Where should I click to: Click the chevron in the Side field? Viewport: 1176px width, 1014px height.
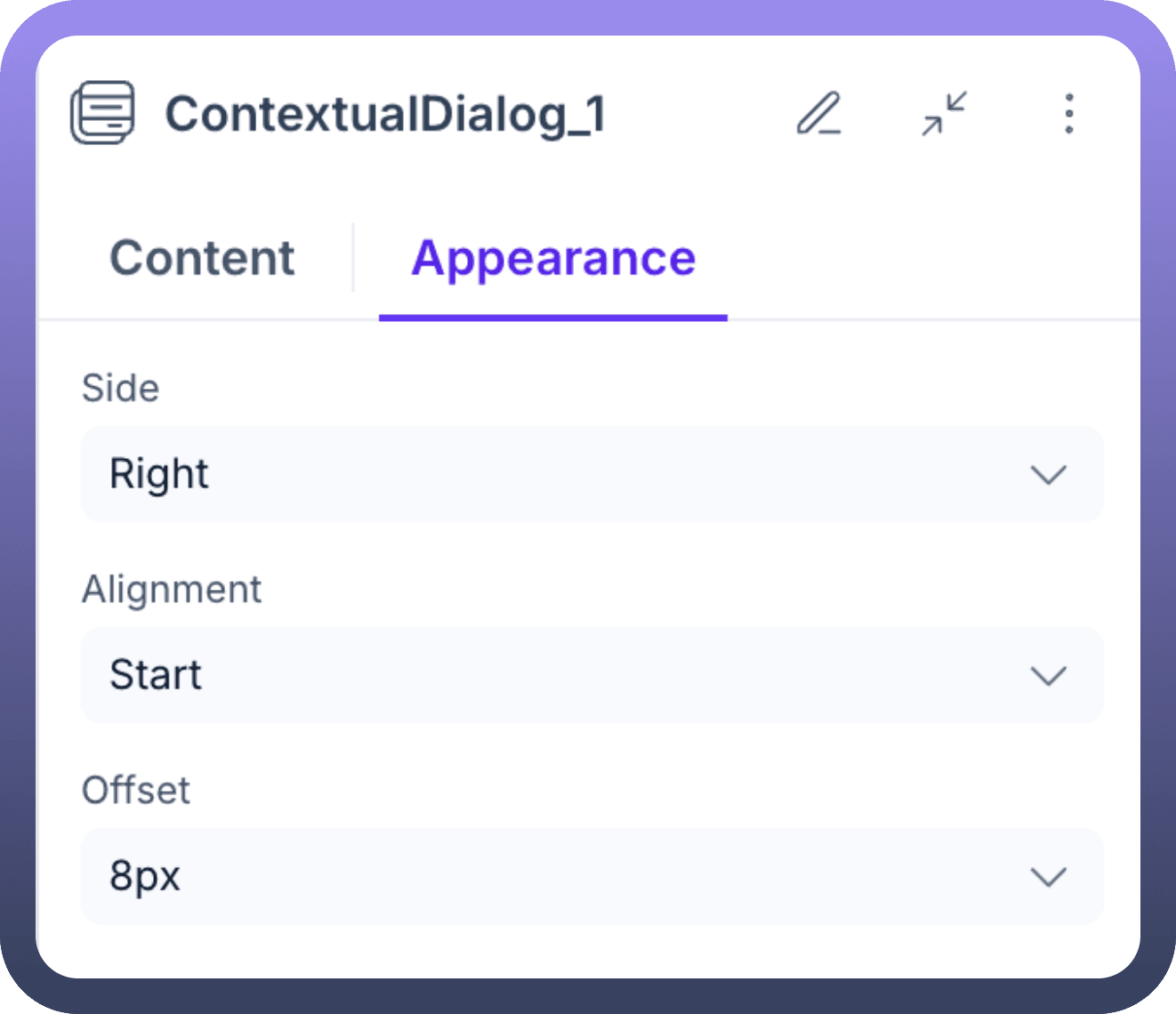1048,474
